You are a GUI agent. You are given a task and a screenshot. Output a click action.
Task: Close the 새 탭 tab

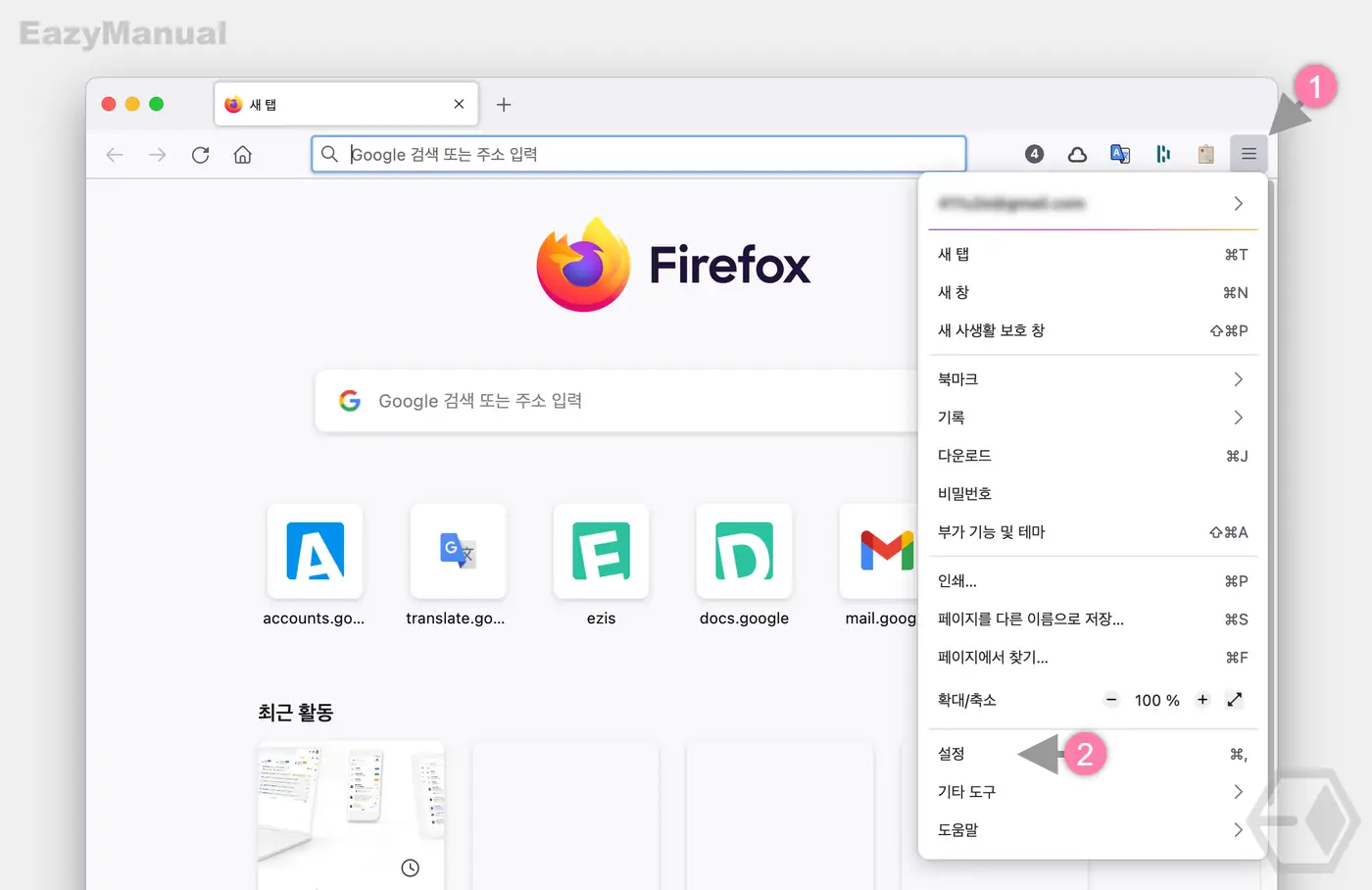tap(459, 104)
